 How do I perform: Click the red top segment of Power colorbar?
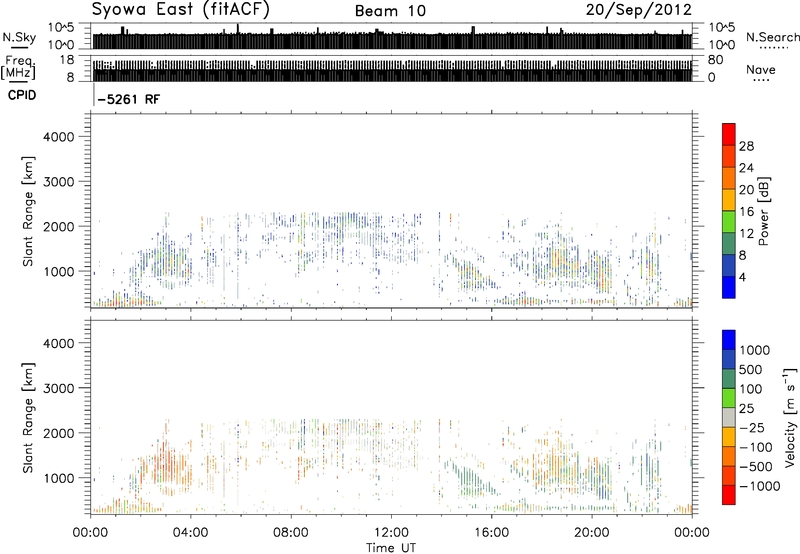(729, 135)
